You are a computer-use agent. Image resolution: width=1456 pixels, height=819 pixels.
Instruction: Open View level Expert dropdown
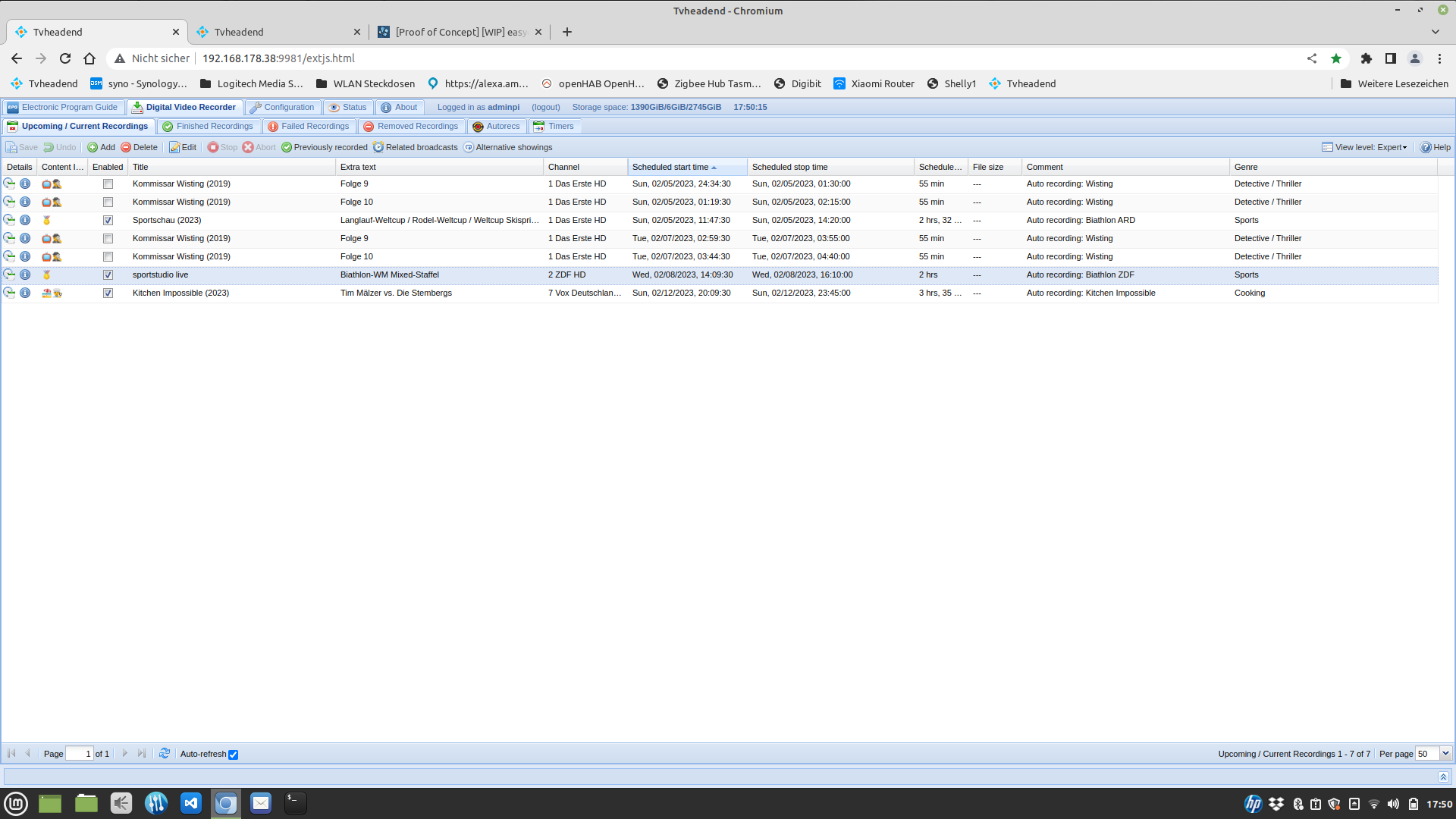point(1364,147)
